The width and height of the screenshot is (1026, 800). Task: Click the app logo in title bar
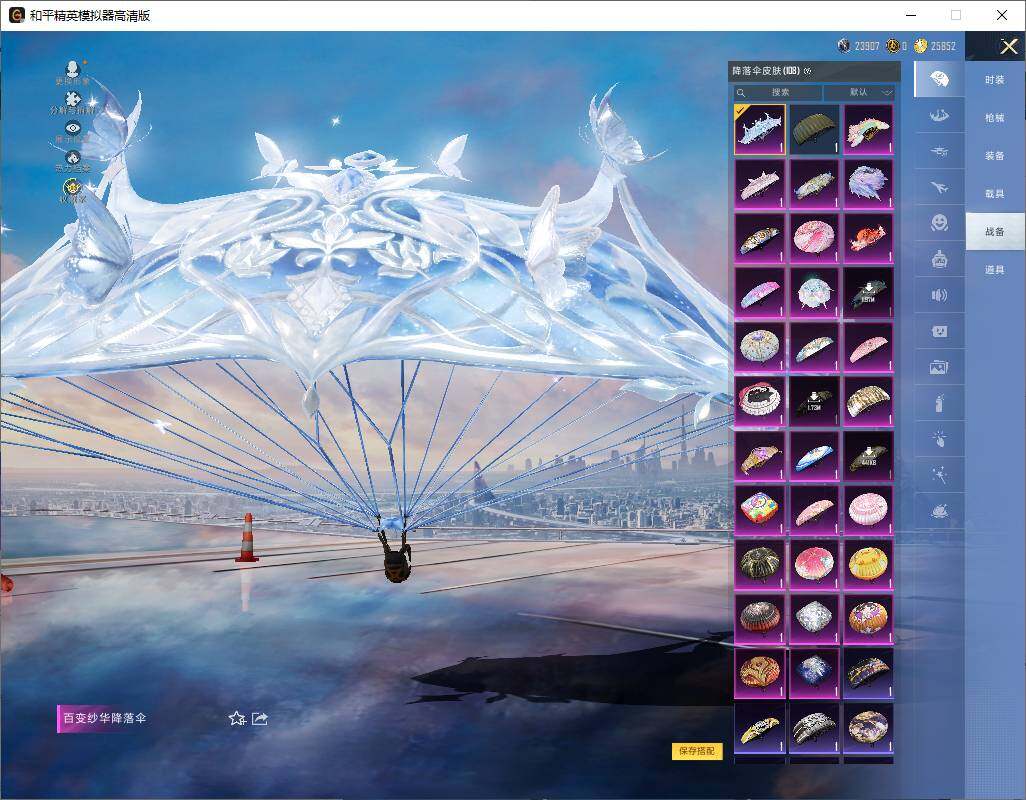(x=16, y=15)
